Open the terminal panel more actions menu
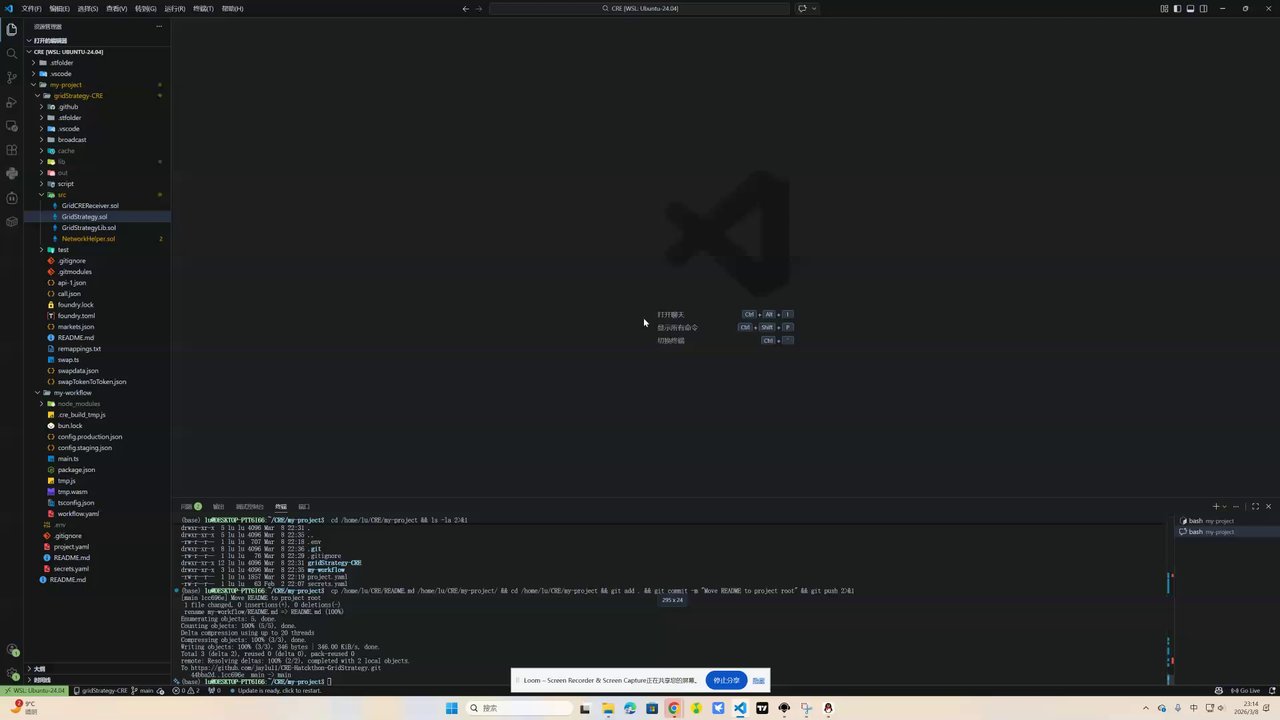Viewport: 1280px width, 720px height. click(x=1236, y=506)
